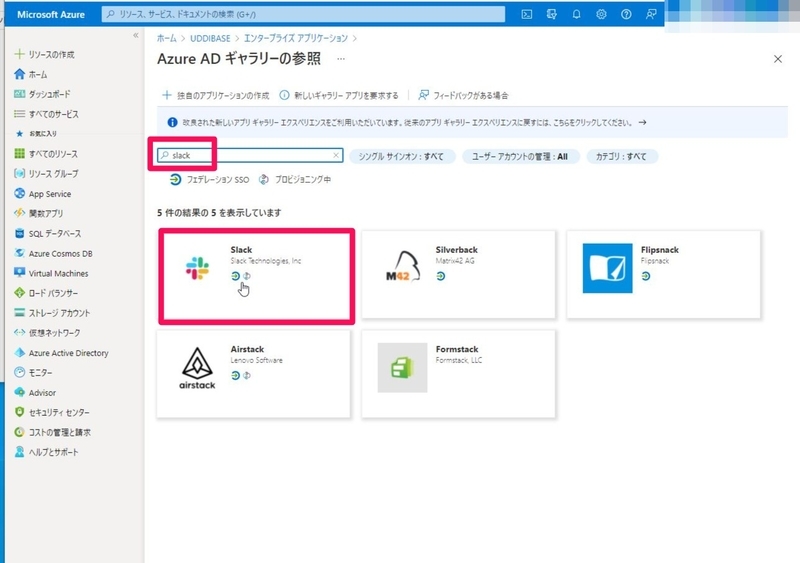Click the ストレージ アカウント icon

(x=19, y=313)
